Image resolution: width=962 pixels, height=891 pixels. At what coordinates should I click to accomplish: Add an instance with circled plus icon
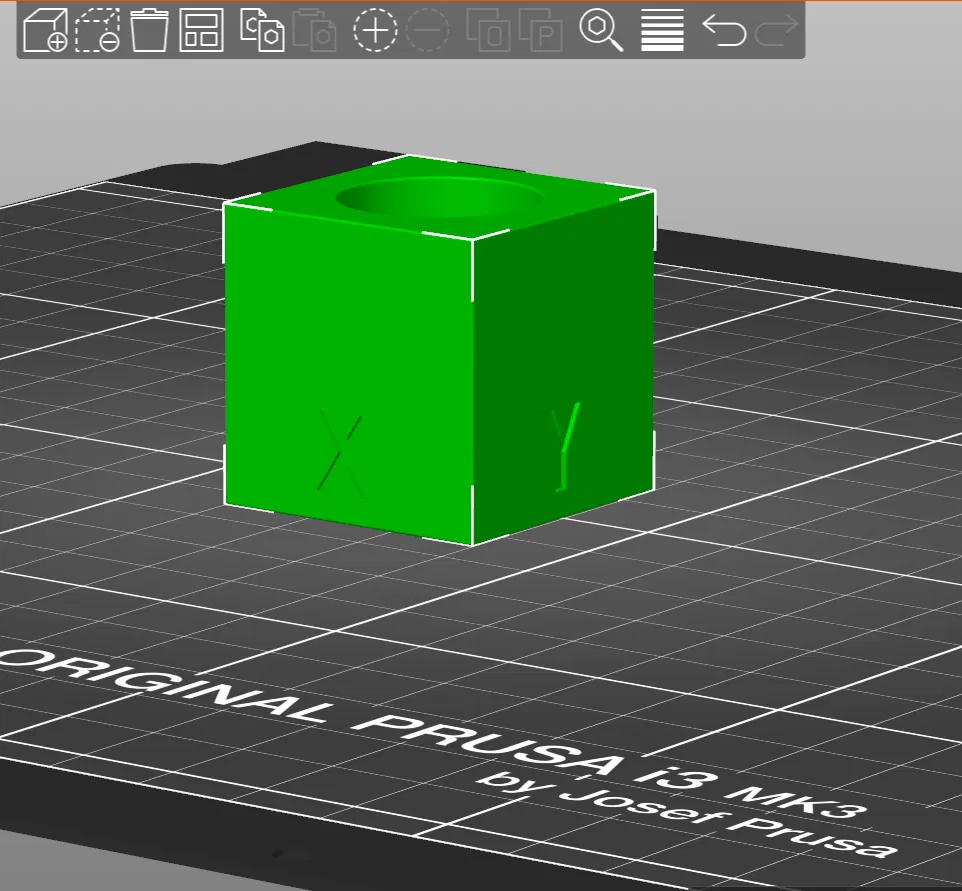pyautogui.click(x=375, y=30)
